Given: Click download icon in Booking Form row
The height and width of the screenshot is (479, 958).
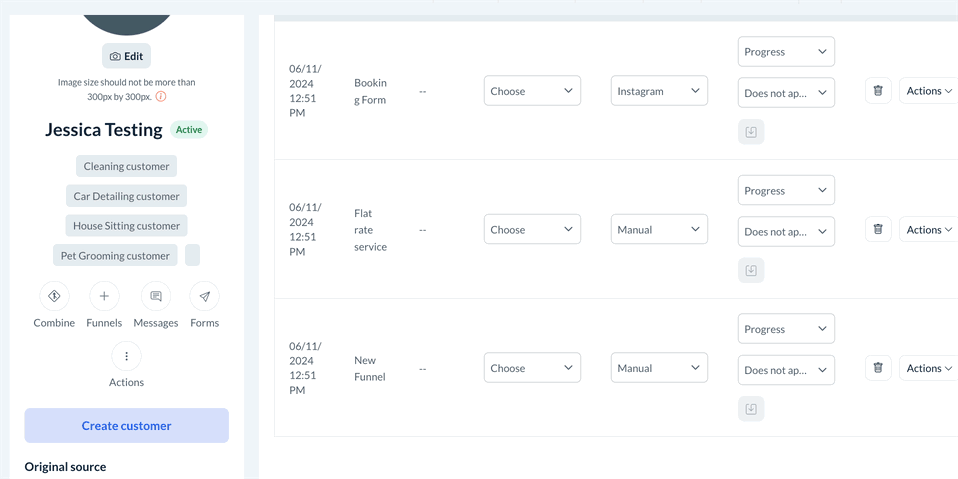Looking at the screenshot, I should point(751,132).
